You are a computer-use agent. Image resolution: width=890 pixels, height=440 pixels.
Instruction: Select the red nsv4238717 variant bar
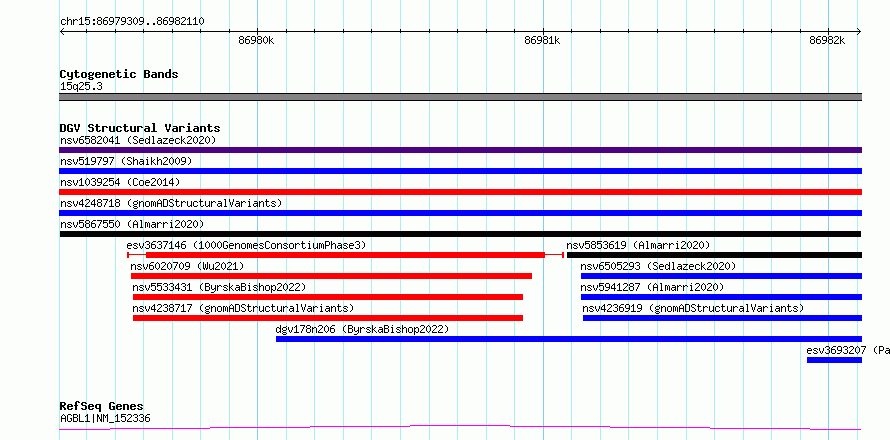click(328, 318)
